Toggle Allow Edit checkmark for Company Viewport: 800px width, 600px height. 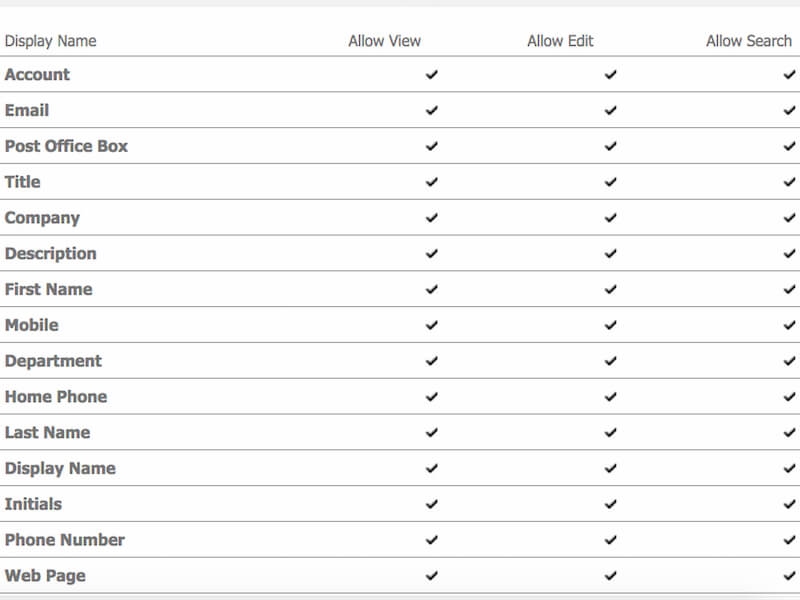point(610,218)
